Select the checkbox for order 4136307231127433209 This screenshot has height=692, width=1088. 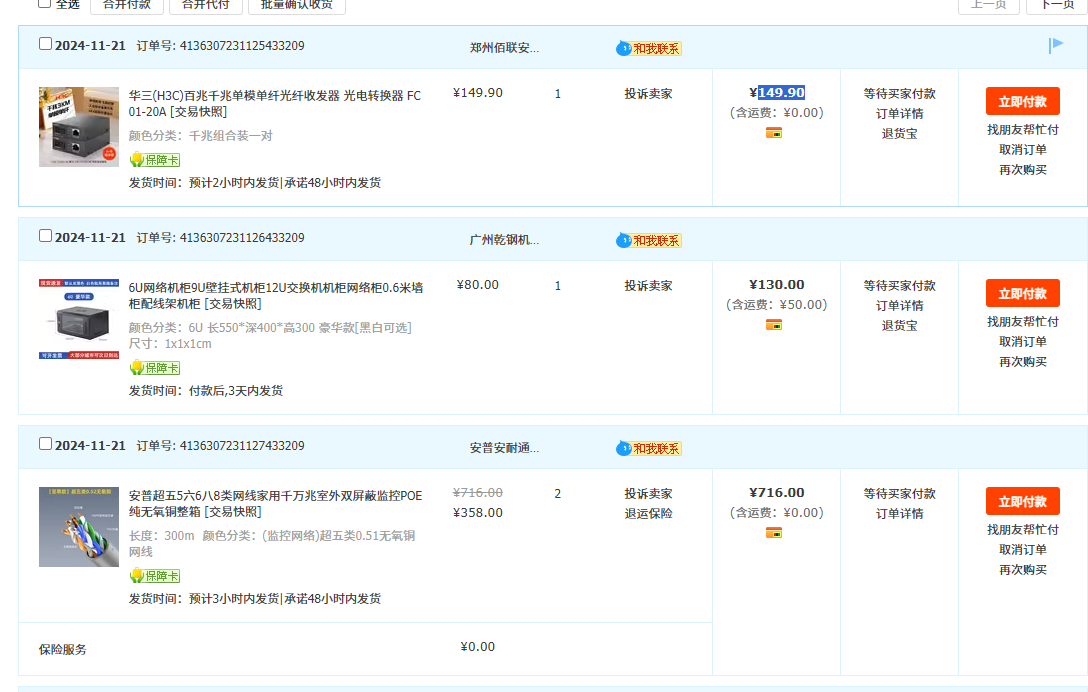pyautogui.click(x=45, y=444)
